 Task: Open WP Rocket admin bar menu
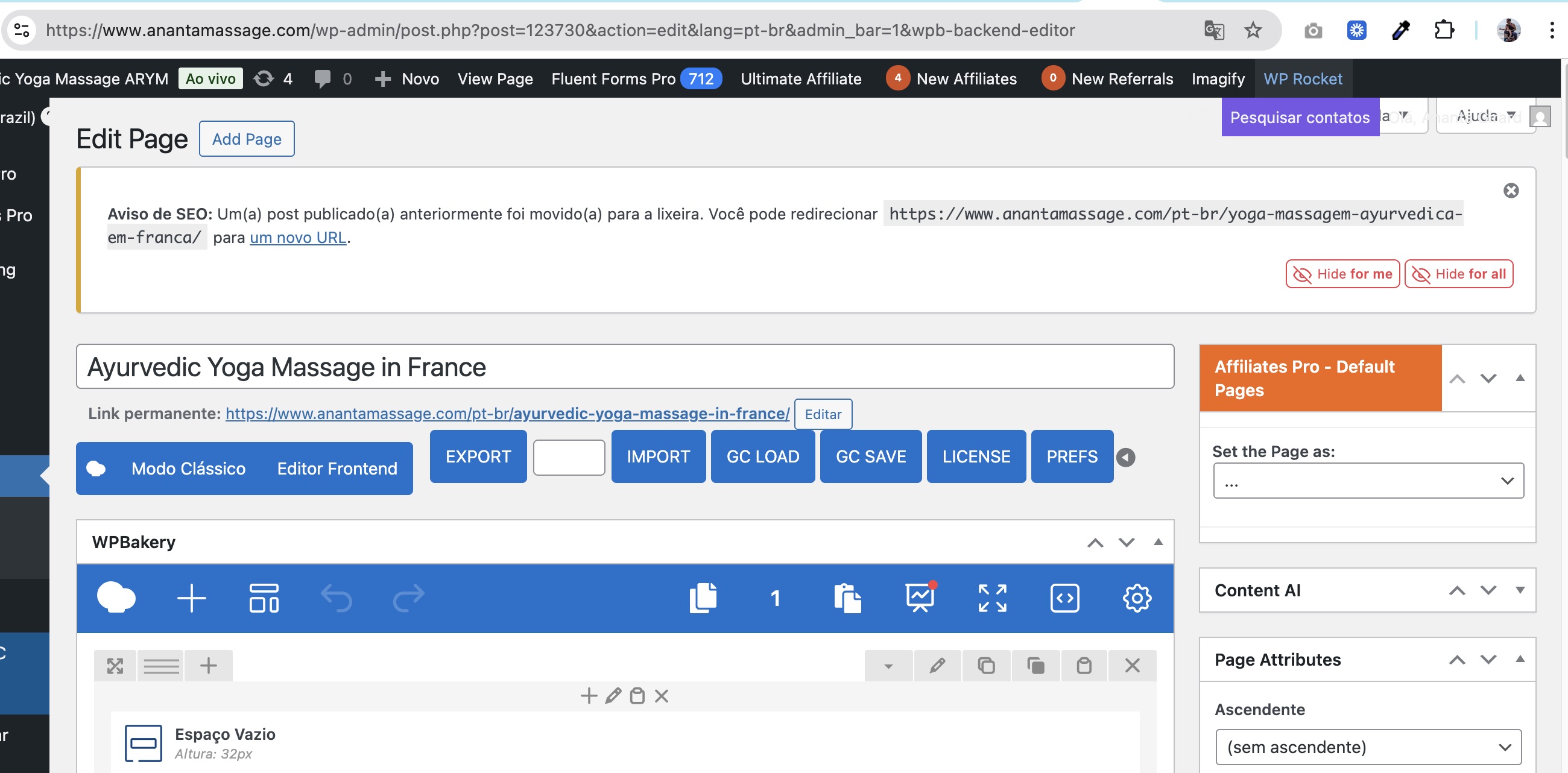coord(1303,78)
